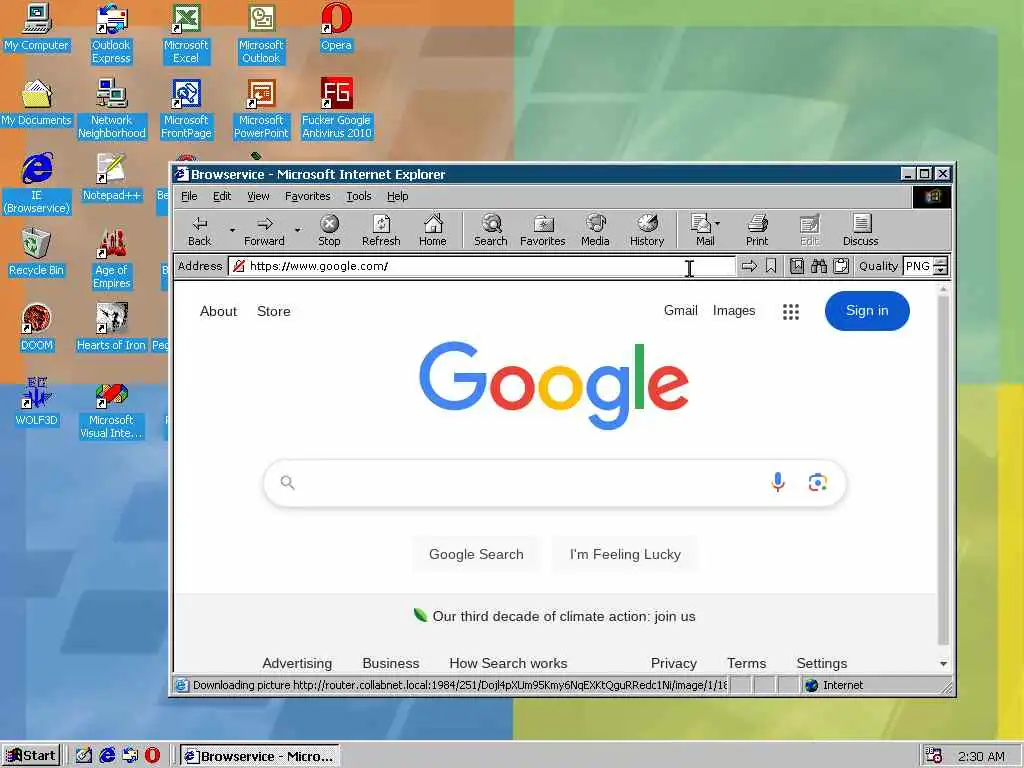Image resolution: width=1024 pixels, height=768 pixels.
Task: Click the bookmark ribbon icon
Action: click(x=771, y=266)
